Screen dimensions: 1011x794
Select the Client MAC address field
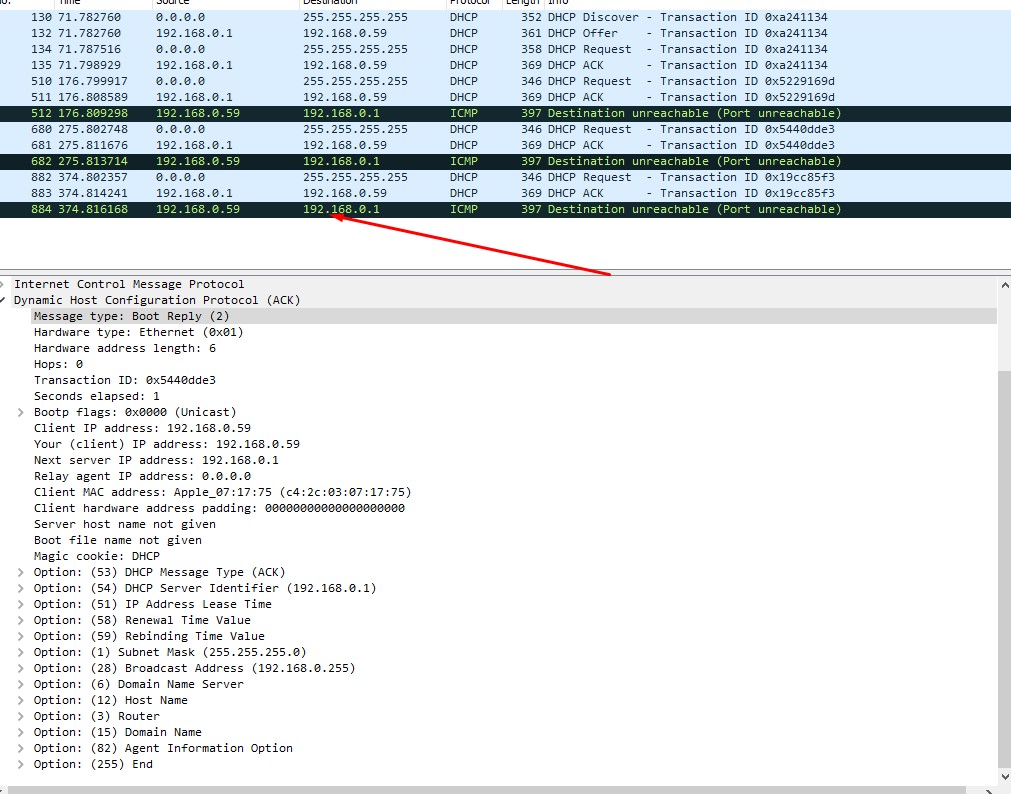[x=222, y=492]
